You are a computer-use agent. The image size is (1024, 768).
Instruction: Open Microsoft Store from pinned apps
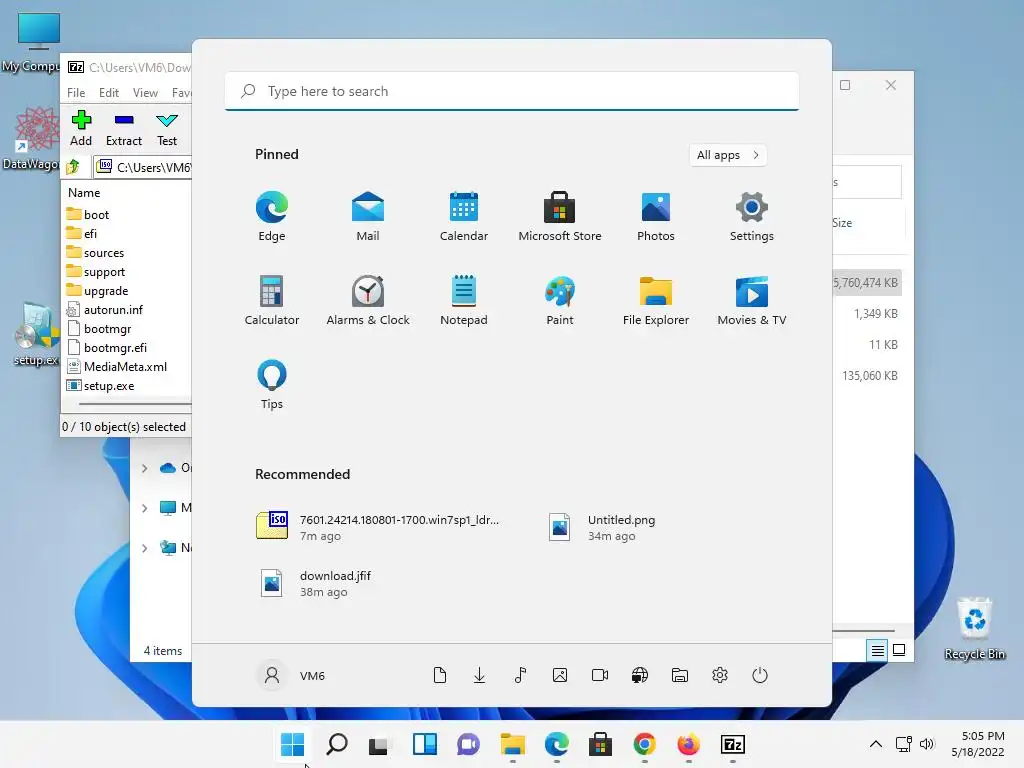pos(560,216)
